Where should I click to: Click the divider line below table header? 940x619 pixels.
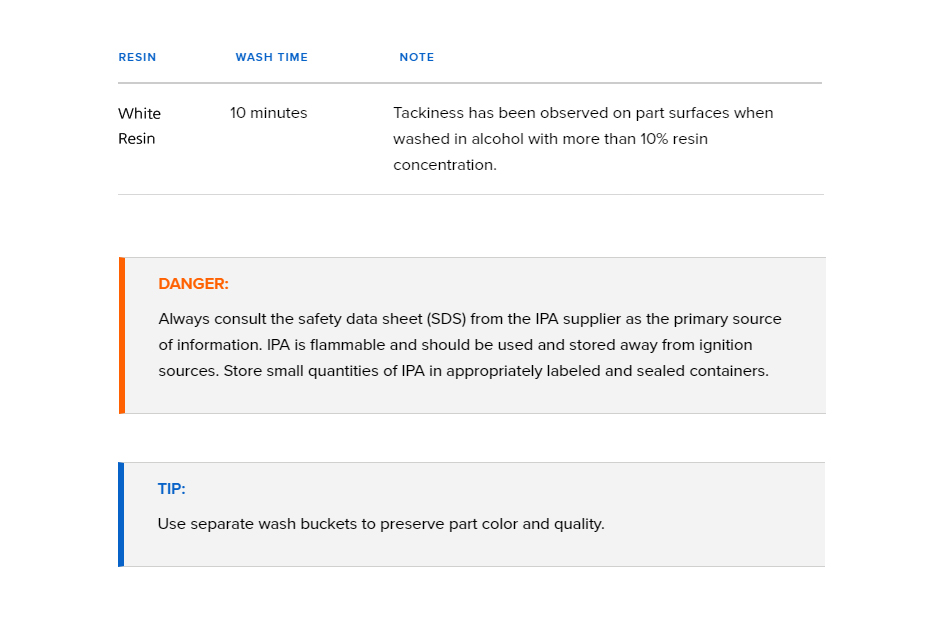[x=470, y=83]
